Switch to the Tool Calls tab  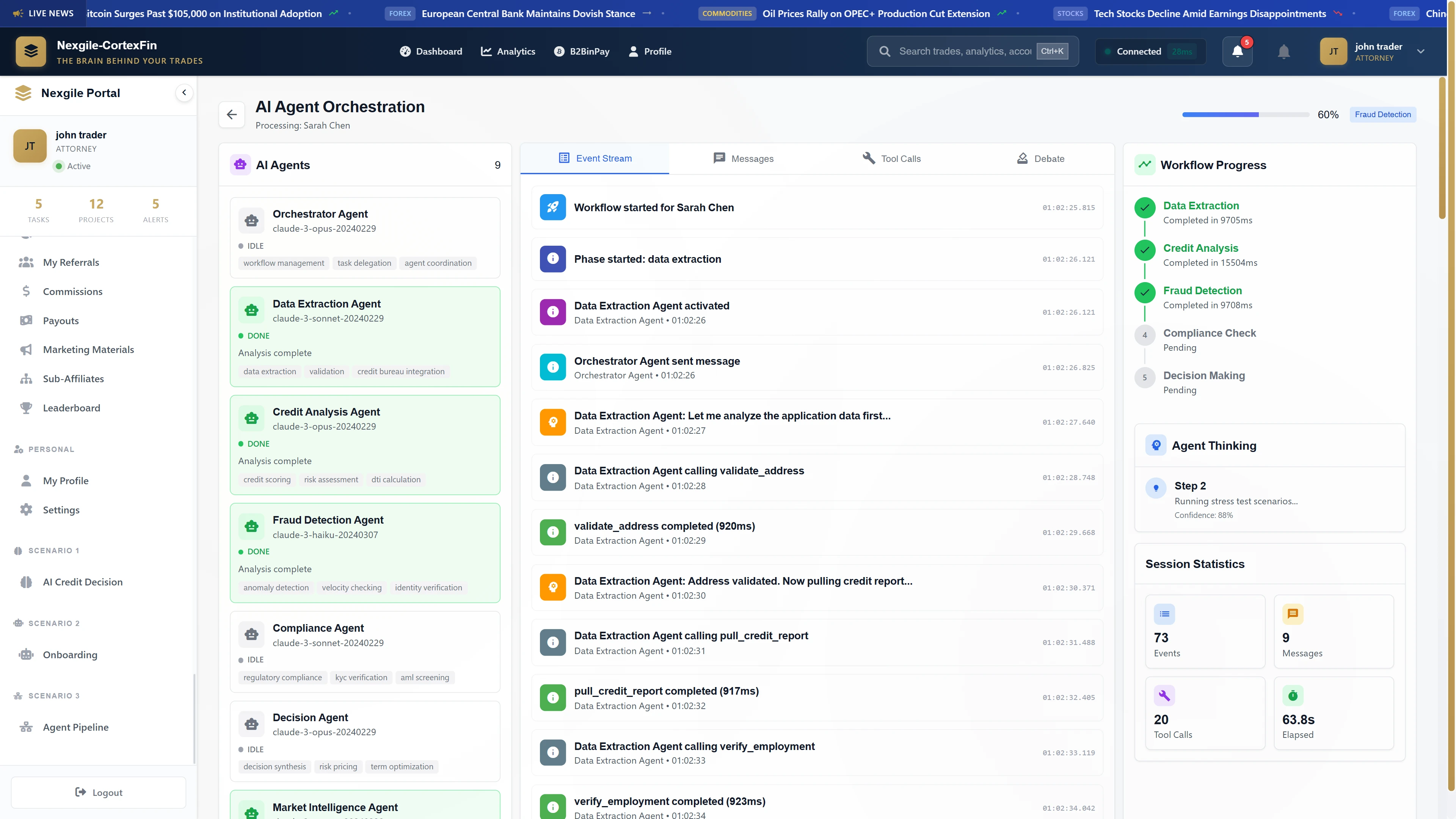pyautogui.click(x=892, y=158)
